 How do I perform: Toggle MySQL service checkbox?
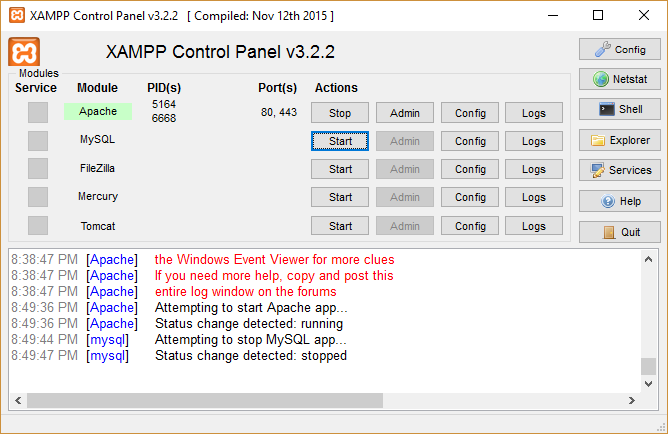click(x=38, y=141)
